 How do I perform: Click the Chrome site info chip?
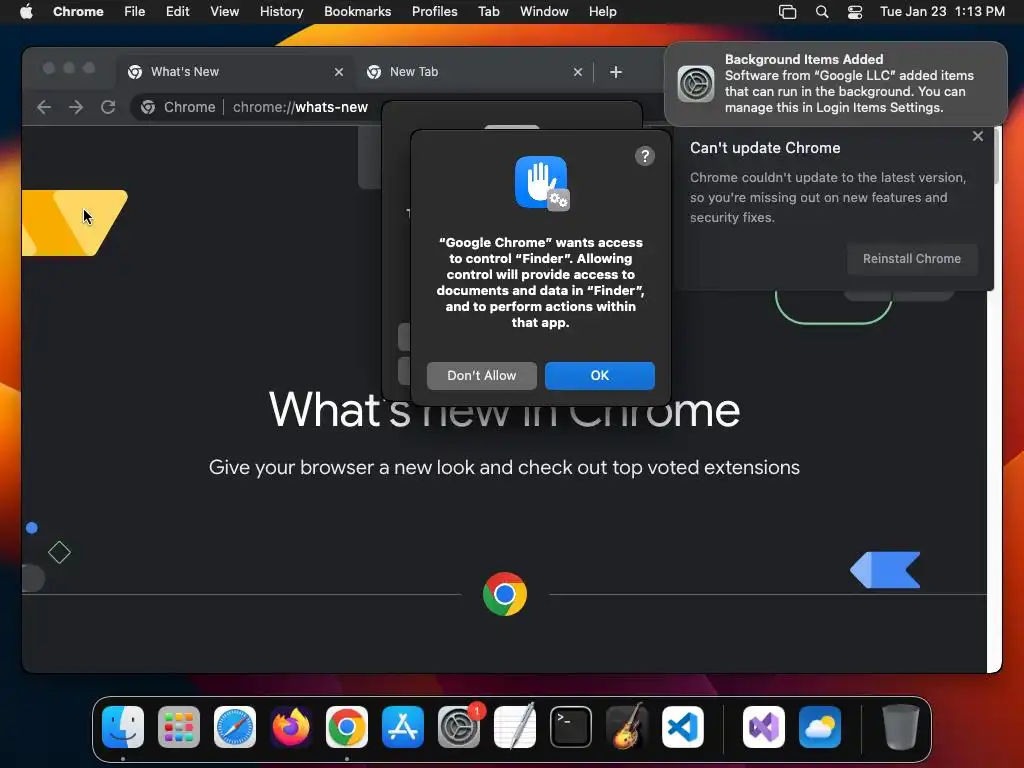178,107
